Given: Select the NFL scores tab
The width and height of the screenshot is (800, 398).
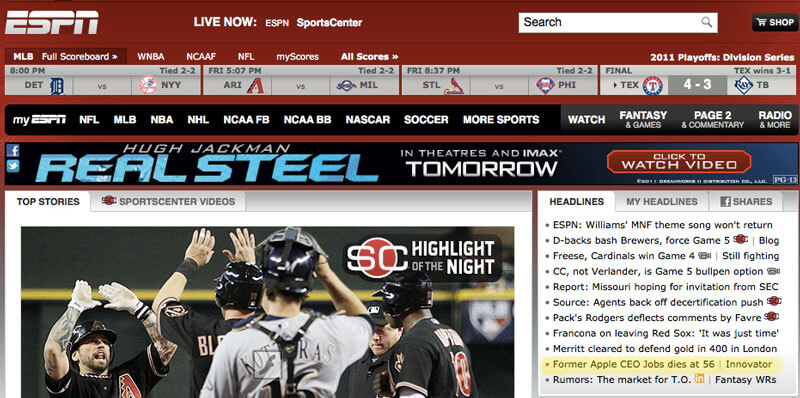Looking at the screenshot, I should pyautogui.click(x=246, y=57).
